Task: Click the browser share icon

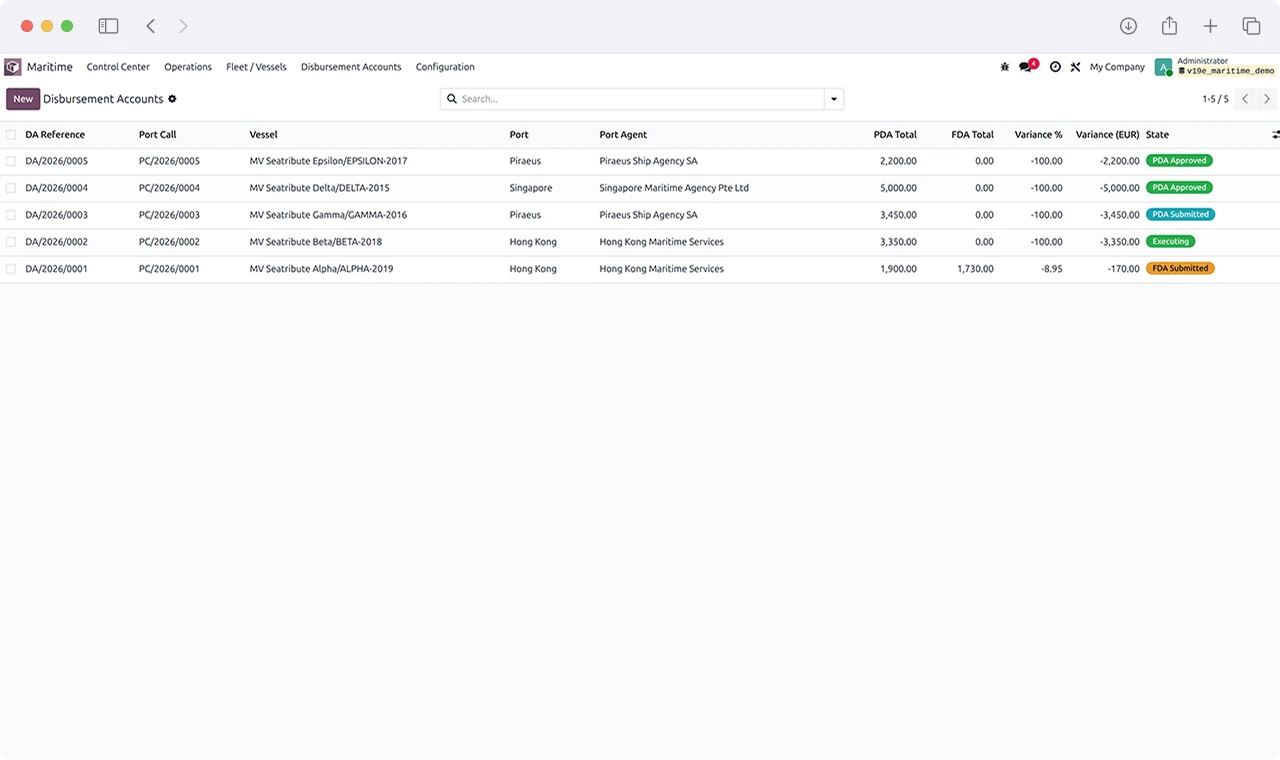Action: click(1169, 26)
